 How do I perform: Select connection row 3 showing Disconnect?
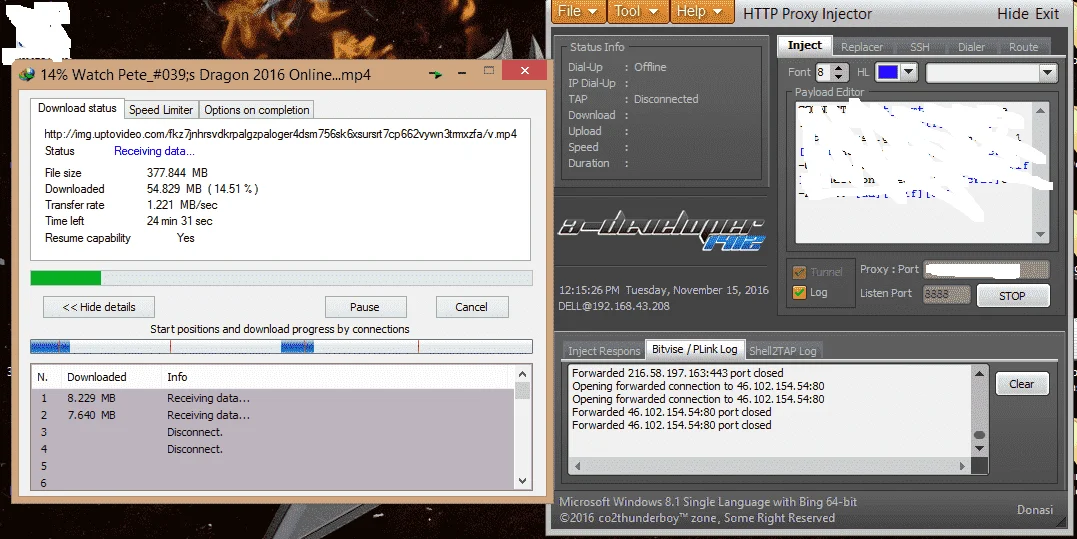pyautogui.click(x=273, y=433)
